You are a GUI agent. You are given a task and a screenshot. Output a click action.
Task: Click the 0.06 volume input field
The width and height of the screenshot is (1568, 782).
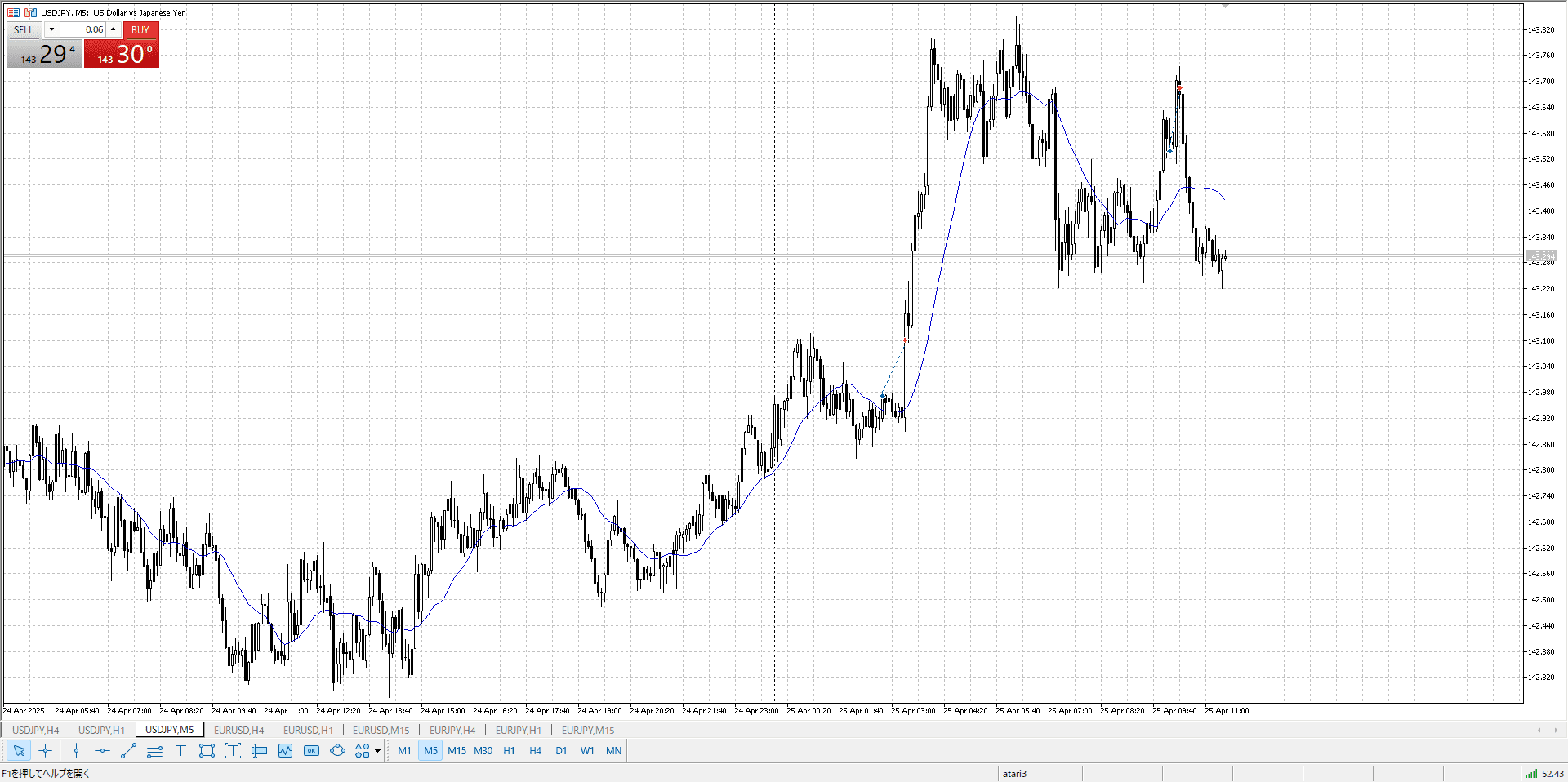(x=83, y=29)
